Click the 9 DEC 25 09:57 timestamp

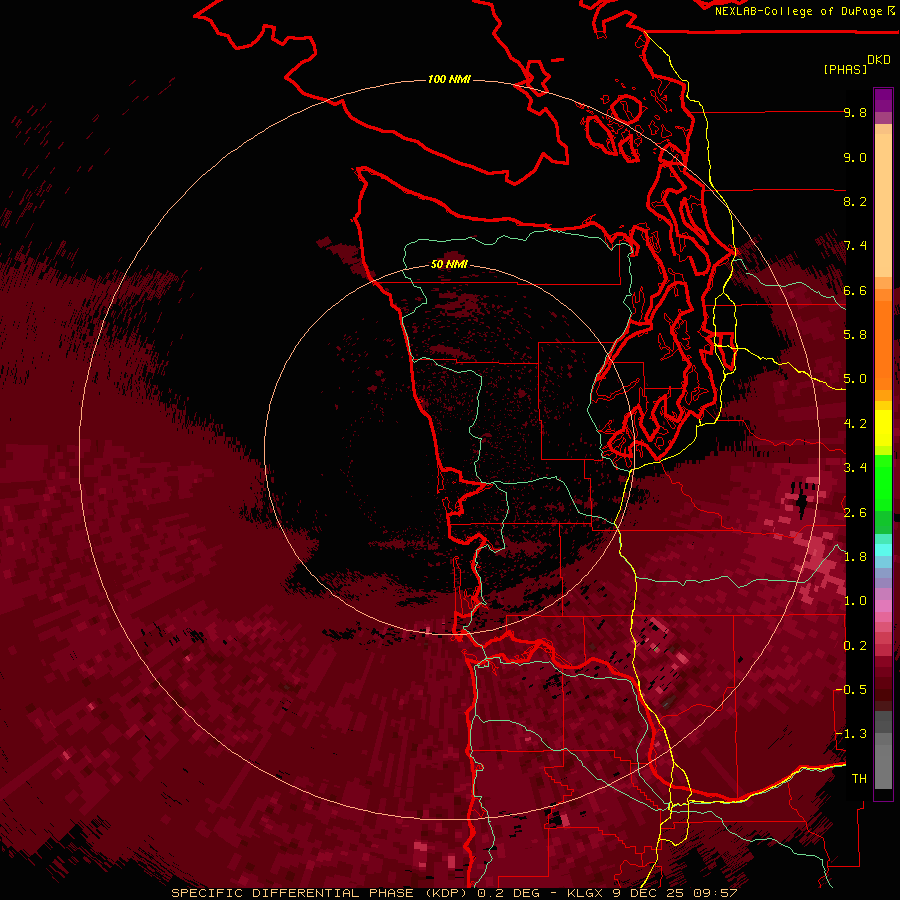(x=676, y=893)
